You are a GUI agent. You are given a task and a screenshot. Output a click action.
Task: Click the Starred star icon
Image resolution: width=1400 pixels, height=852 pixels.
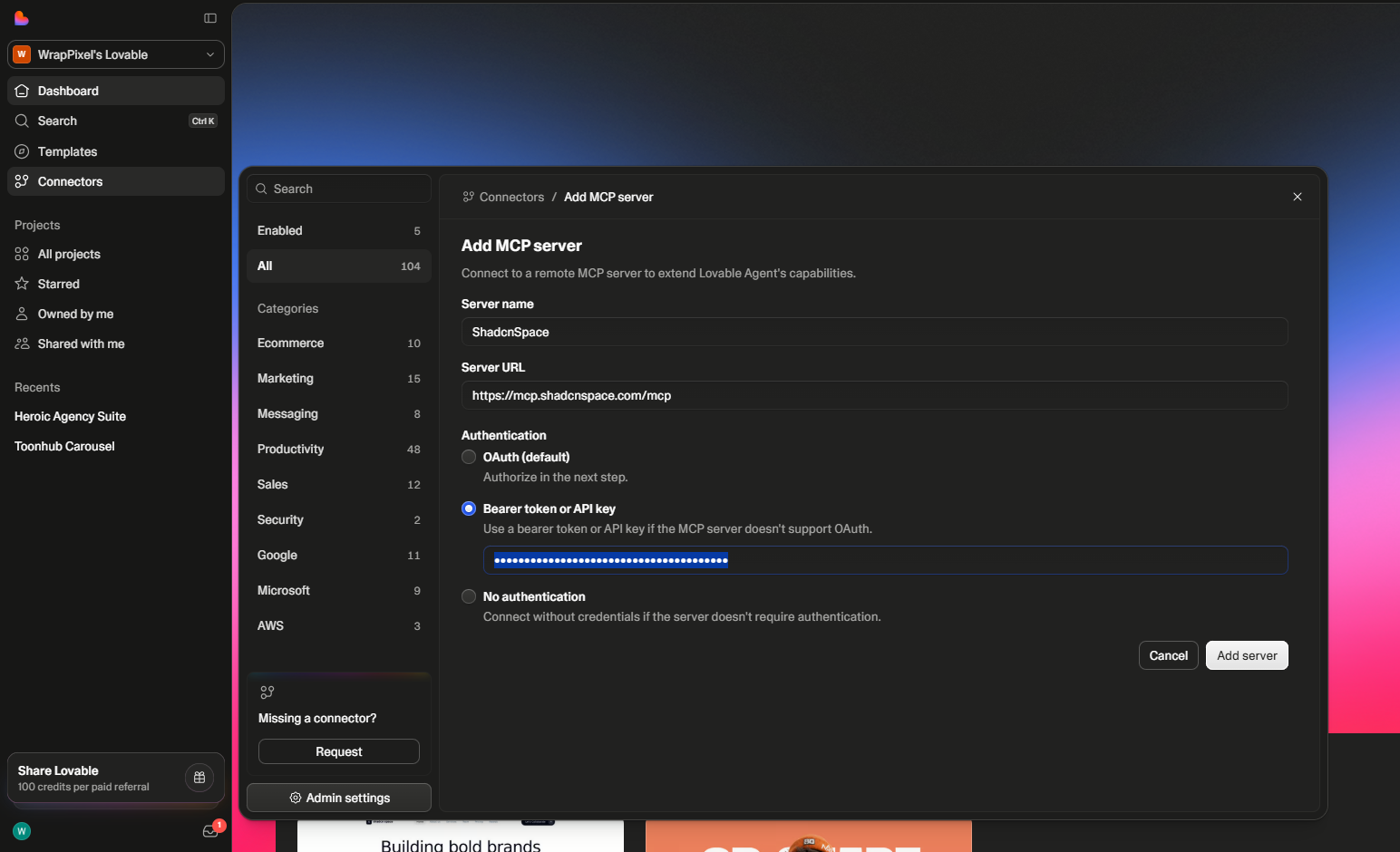click(22, 284)
